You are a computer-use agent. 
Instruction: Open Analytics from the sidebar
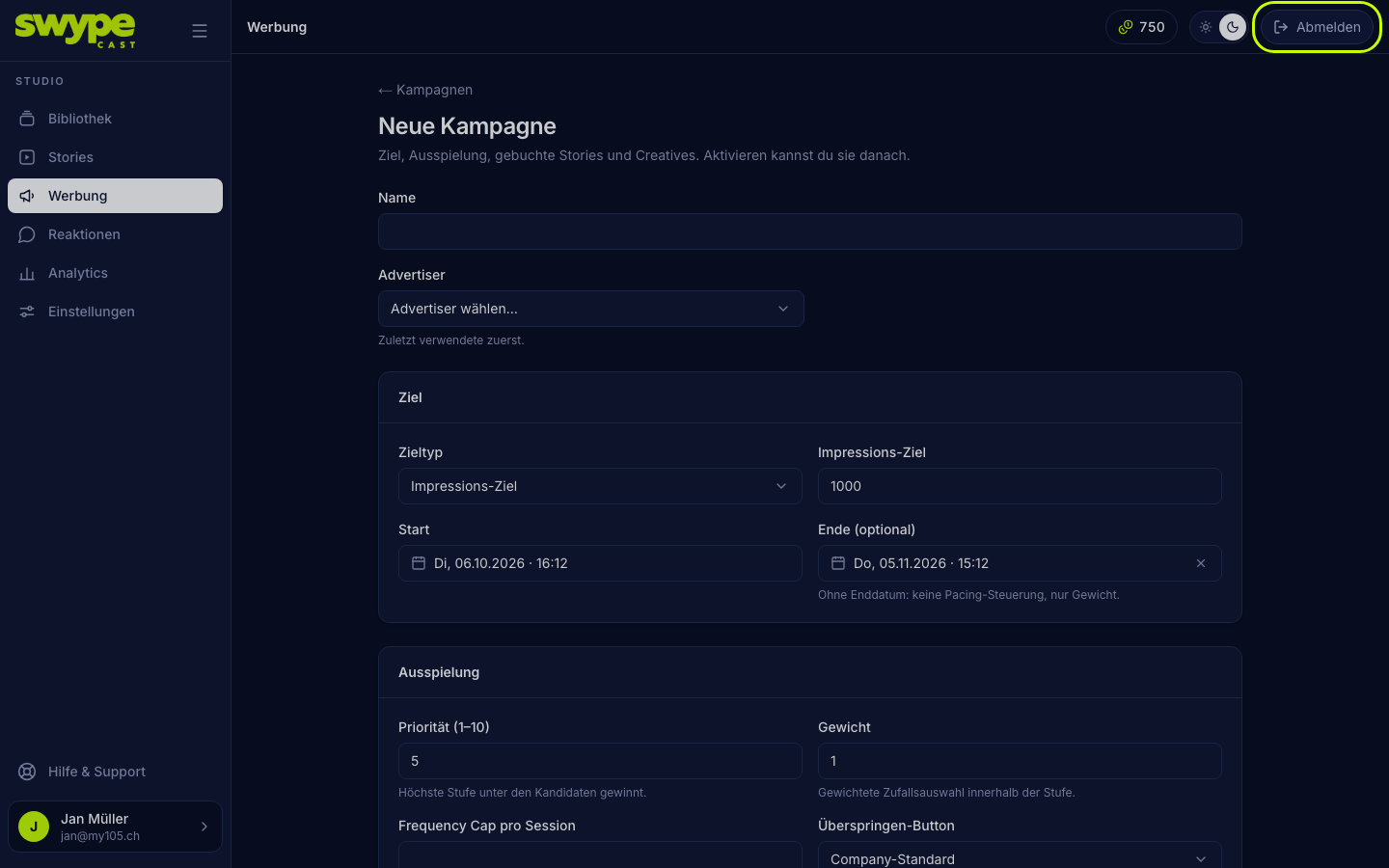point(115,273)
